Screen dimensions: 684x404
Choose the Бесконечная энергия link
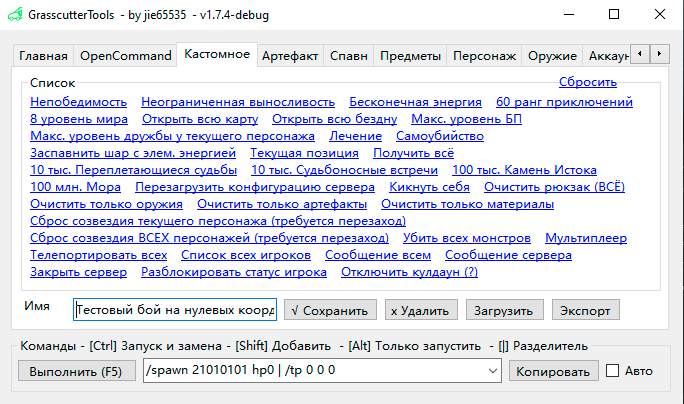click(x=415, y=102)
